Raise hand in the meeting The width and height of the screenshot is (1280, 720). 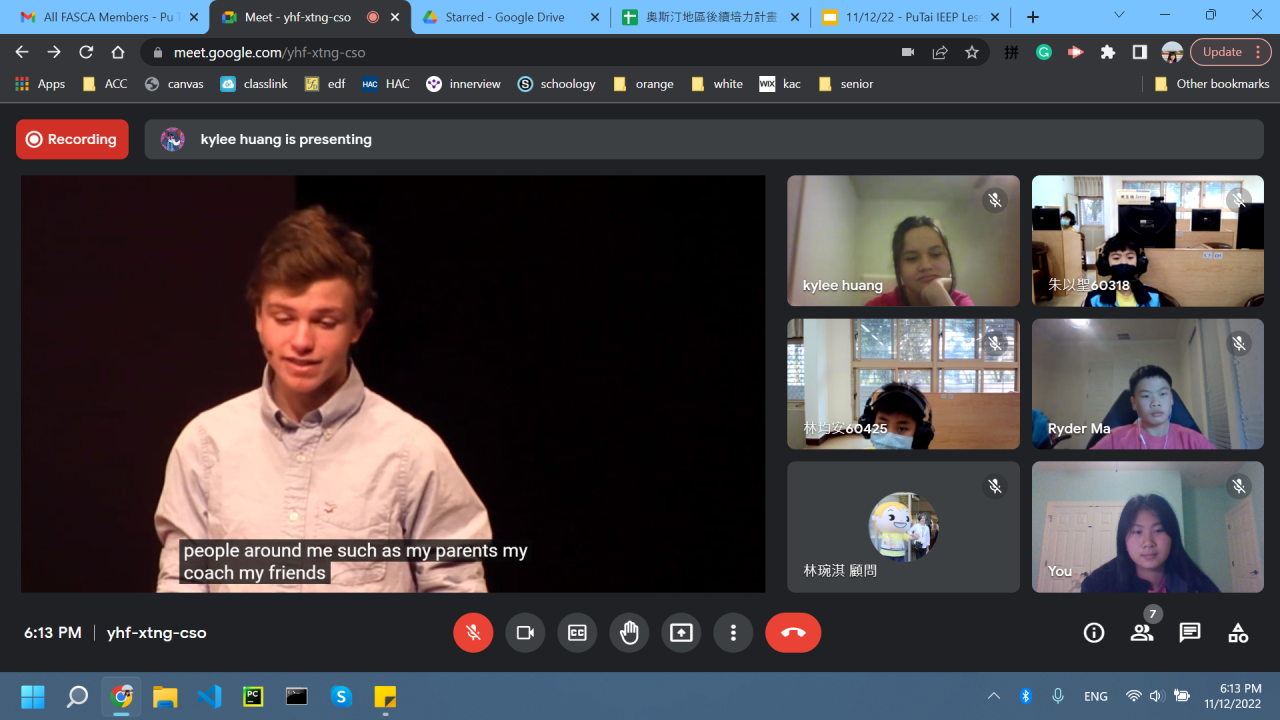[629, 633]
